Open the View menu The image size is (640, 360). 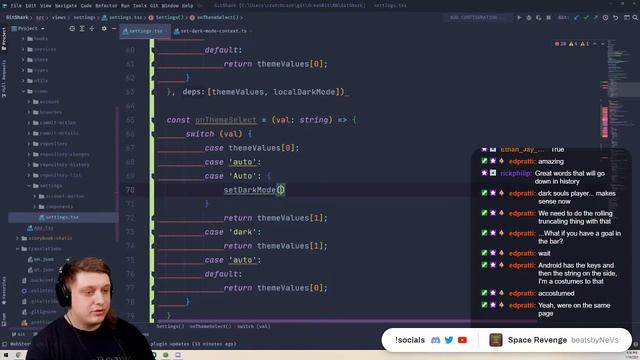45,6
